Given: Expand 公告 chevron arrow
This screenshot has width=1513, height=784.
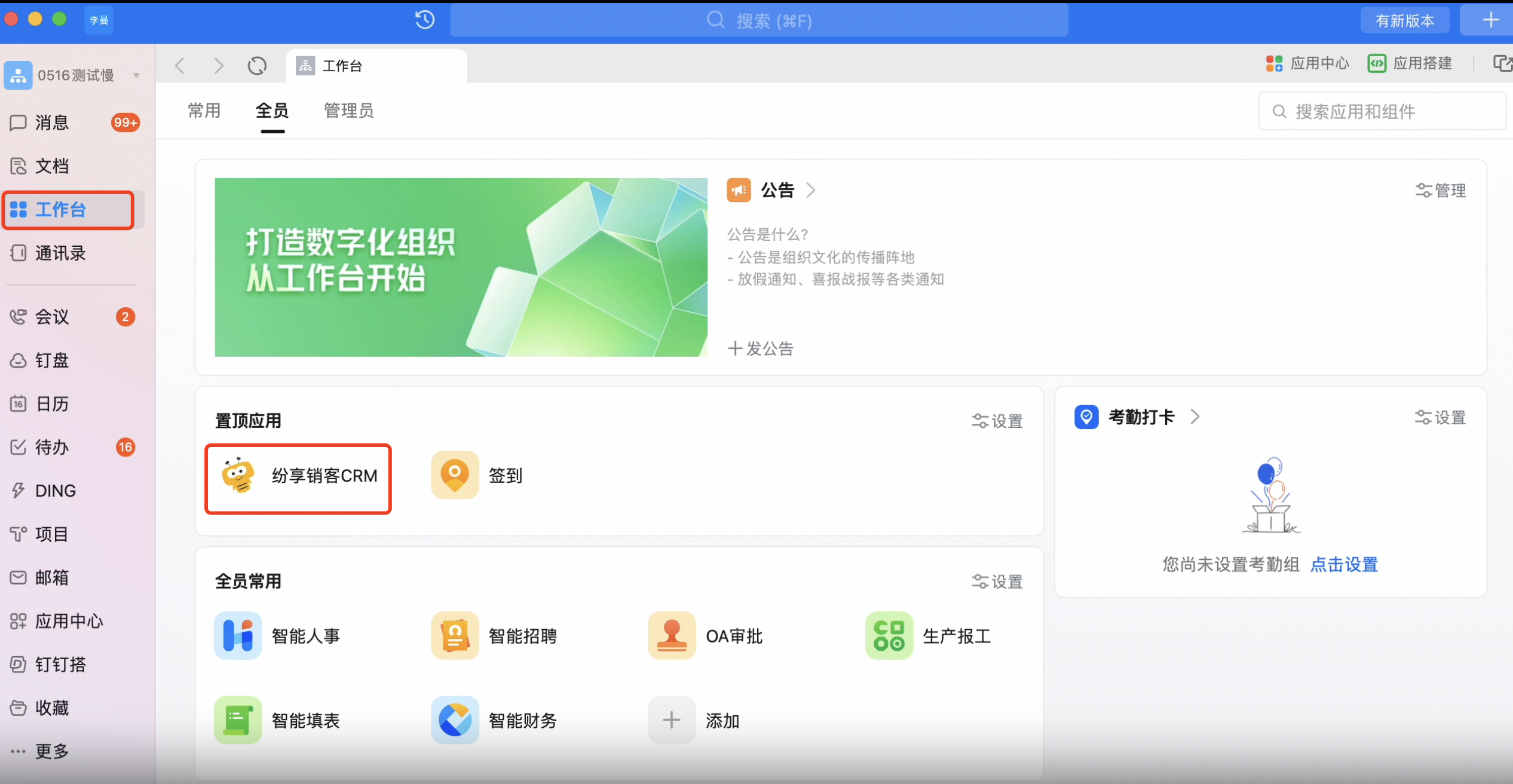Looking at the screenshot, I should pos(811,190).
